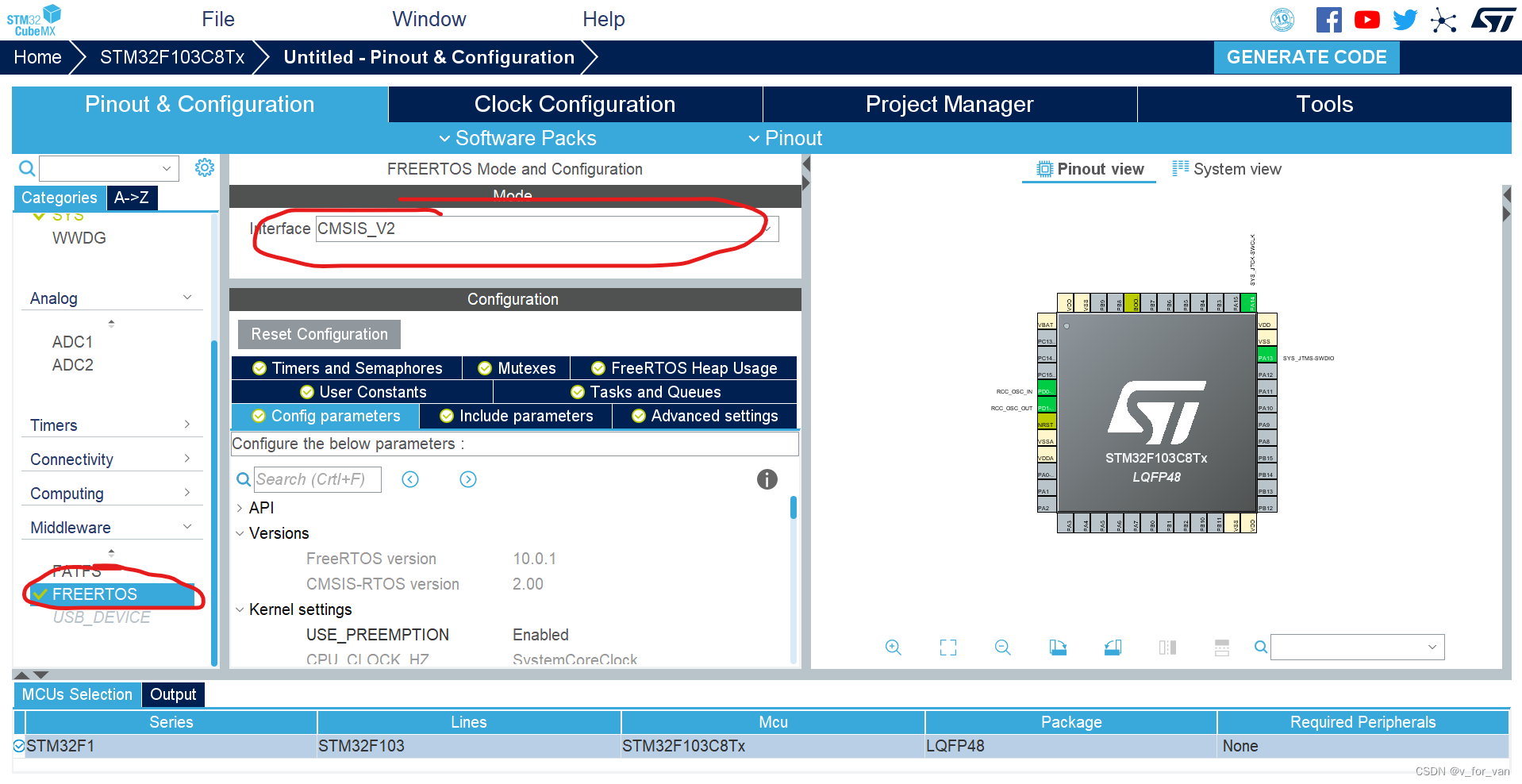Open the FreeRTOS Heap Usage tab
Screen dimensions: 1522x784
(x=684, y=368)
